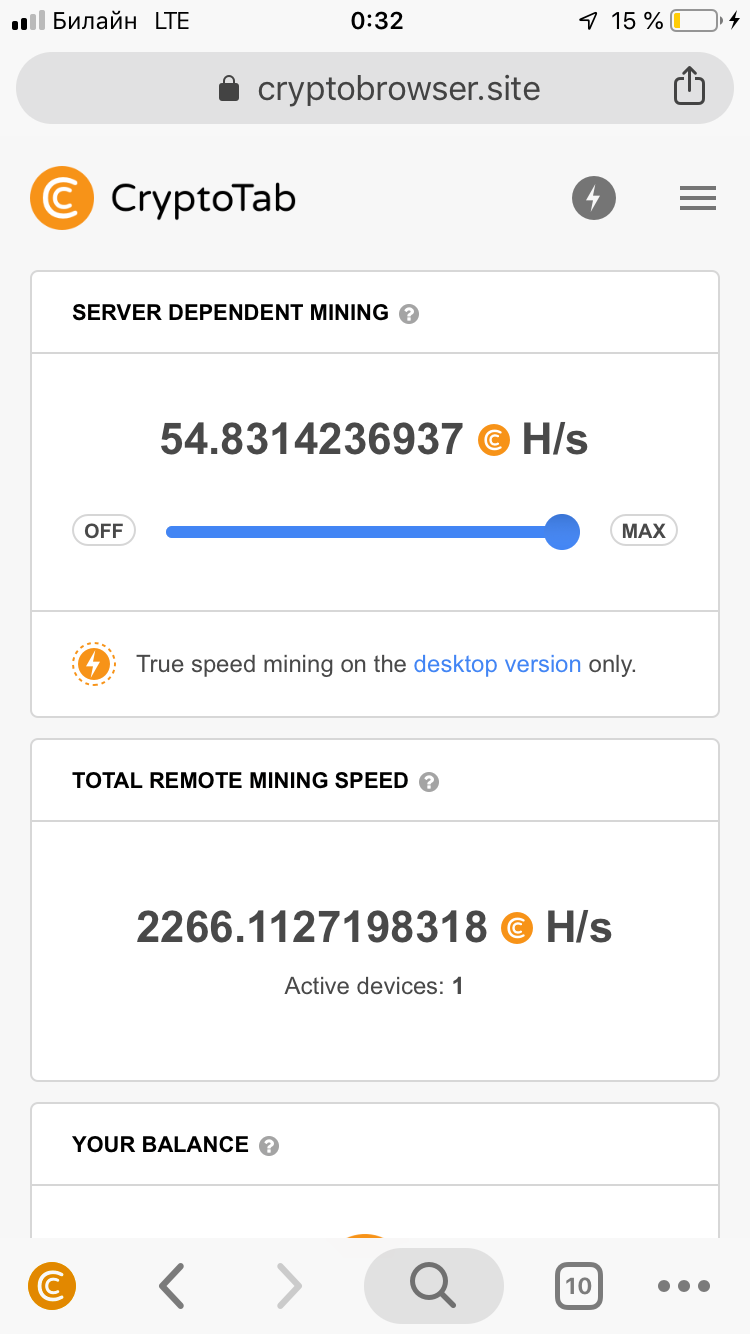Tap the orange true speed lightning icon
This screenshot has height=1334, width=750.
coord(94,664)
